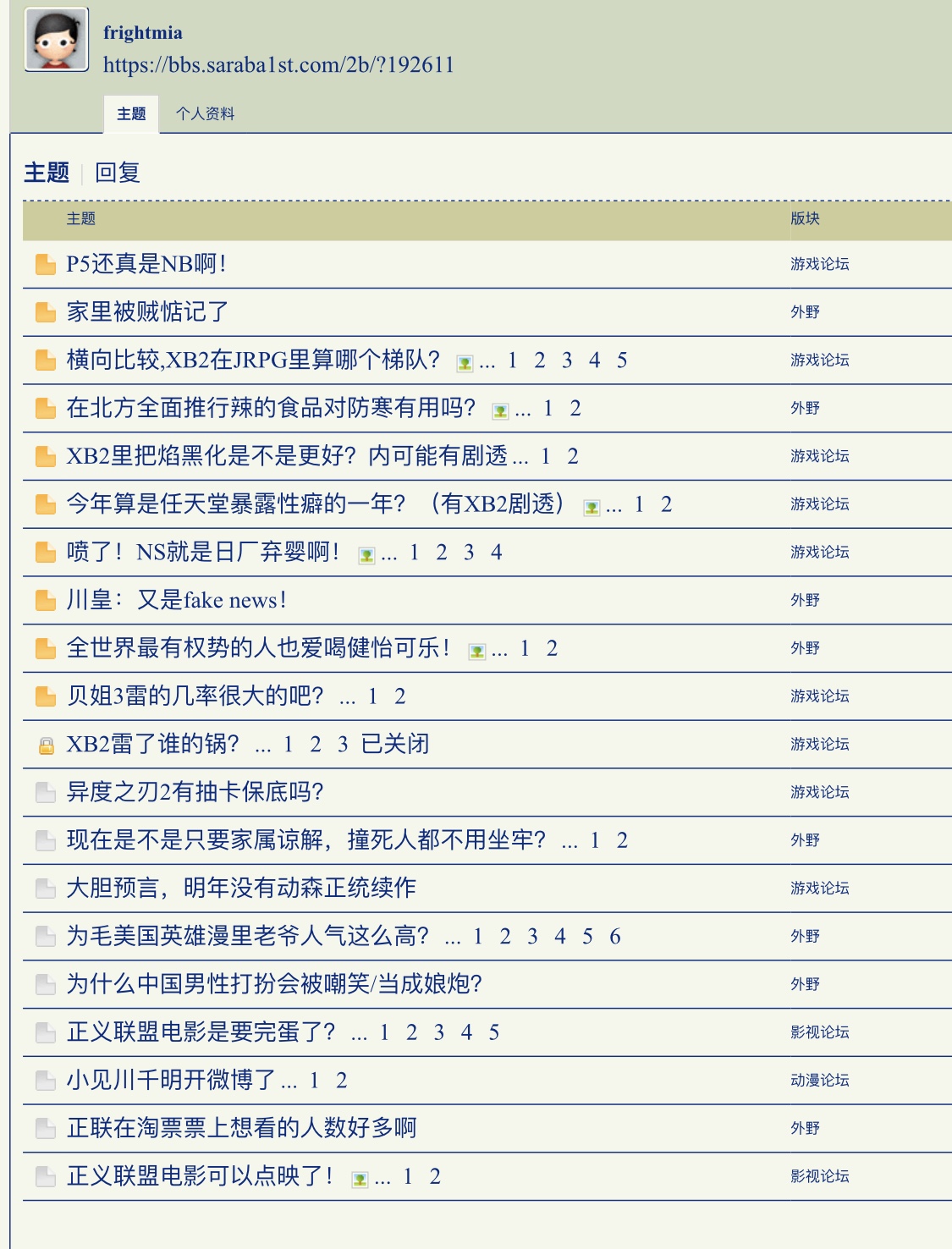Viewport: 952px width, 1249px height.
Task: Click folder icon beside 贝姐3雷的几率 thread
Action: click(x=46, y=696)
